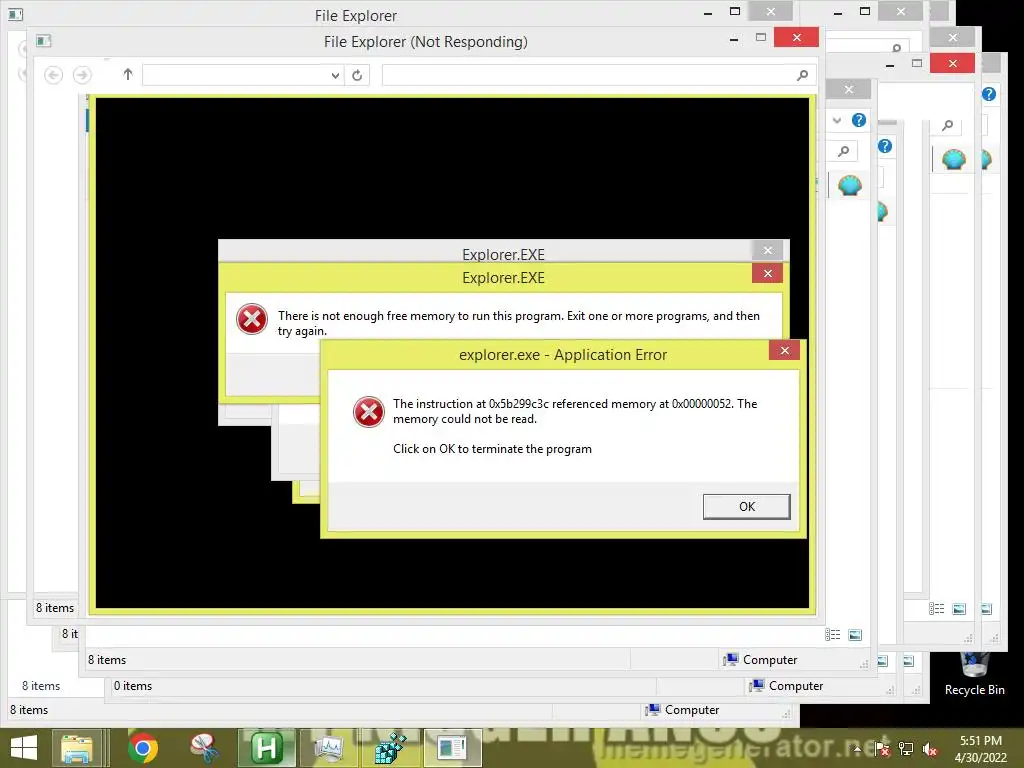Open the clock showing 5:51 PM
Image resolution: width=1024 pixels, height=768 pixels.
(x=980, y=749)
